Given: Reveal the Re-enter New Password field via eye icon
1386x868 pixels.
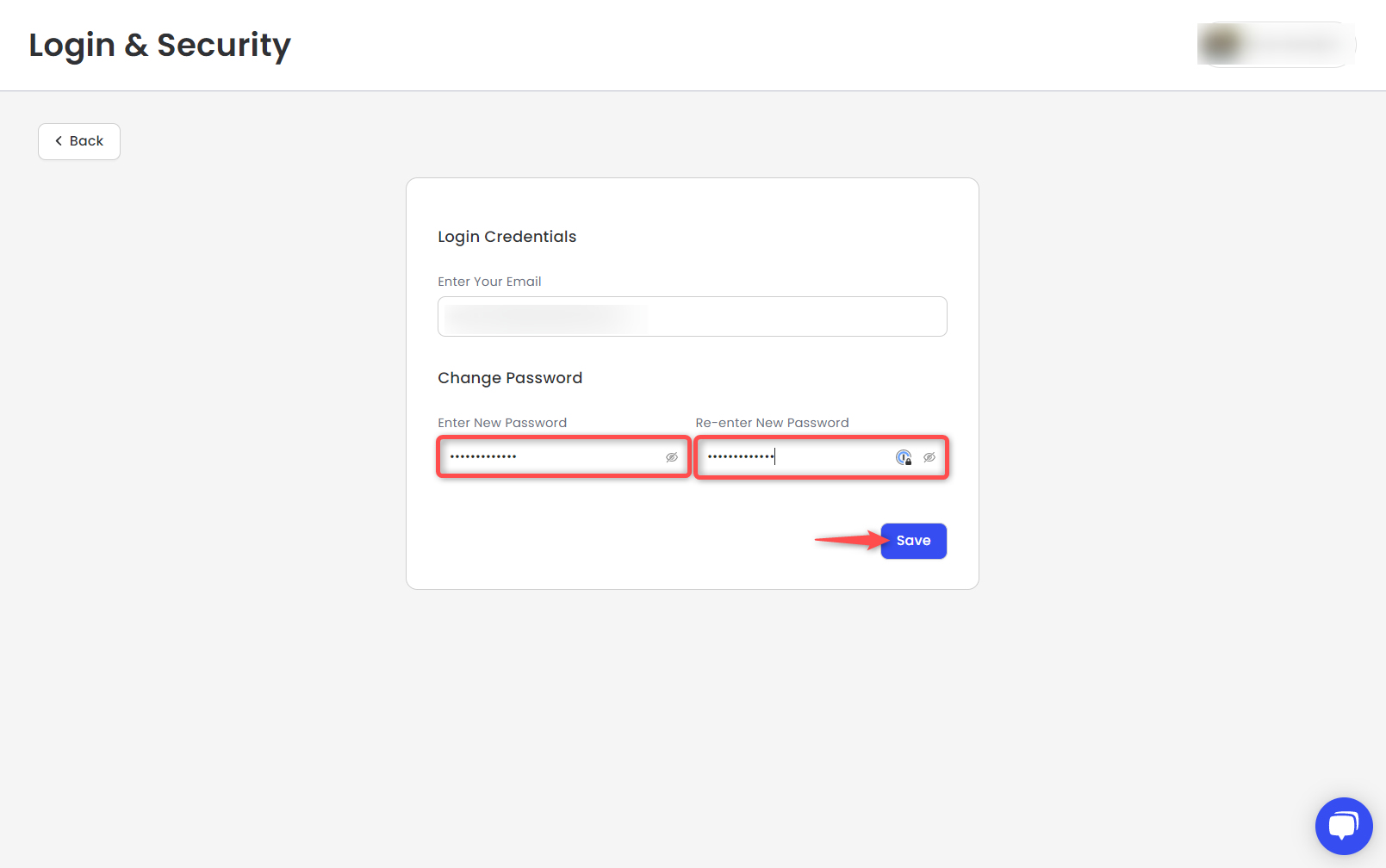Looking at the screenshot, I should coord(929,457).
